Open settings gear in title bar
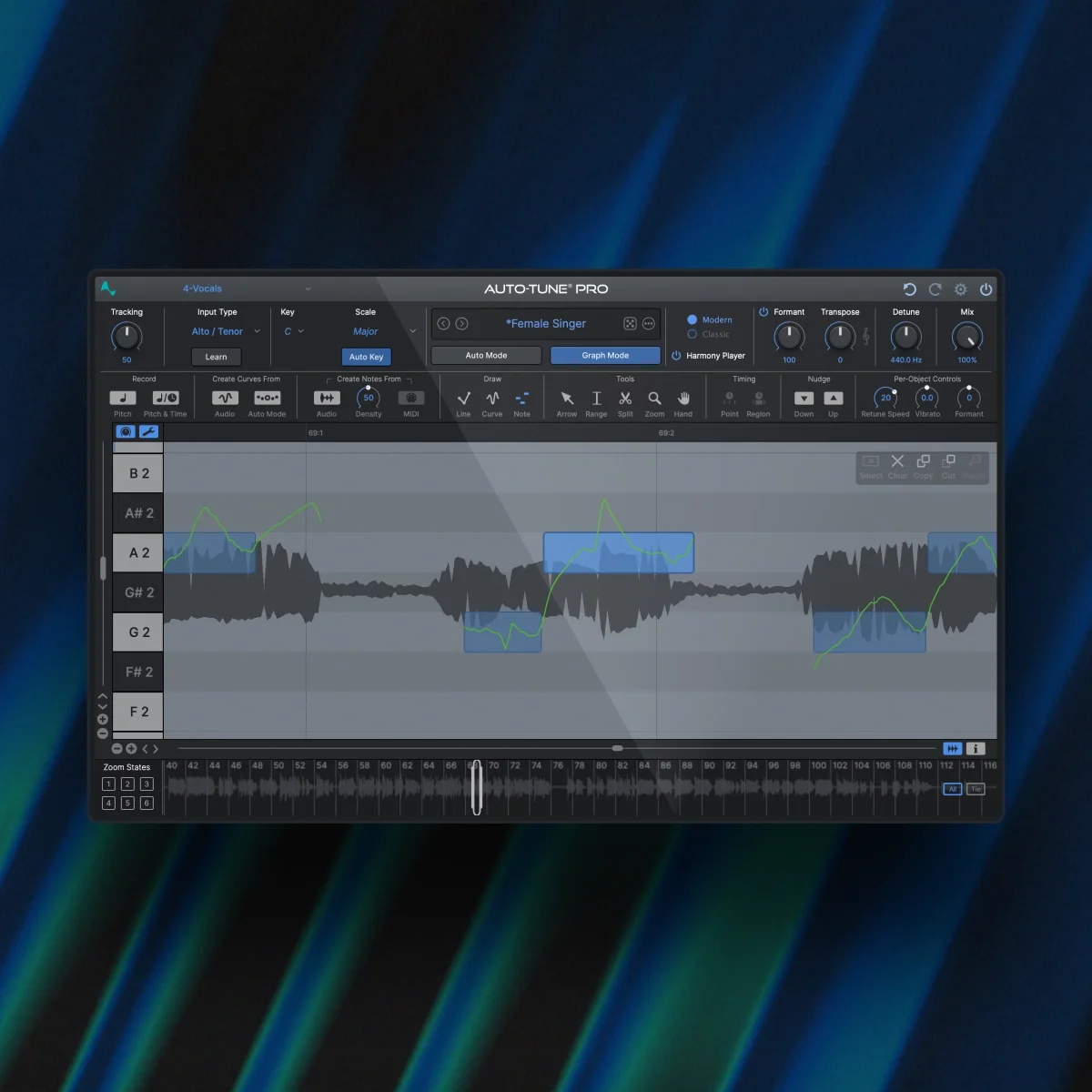The image size is (1092, 1092). tap(960, 289)
